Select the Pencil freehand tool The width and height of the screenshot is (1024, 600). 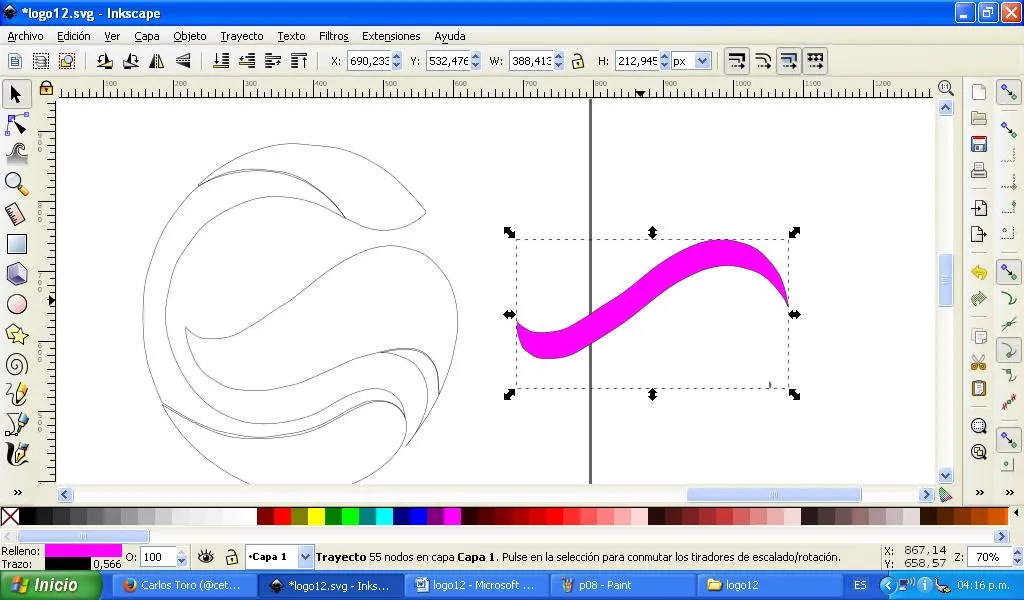[x=16, y=394]
